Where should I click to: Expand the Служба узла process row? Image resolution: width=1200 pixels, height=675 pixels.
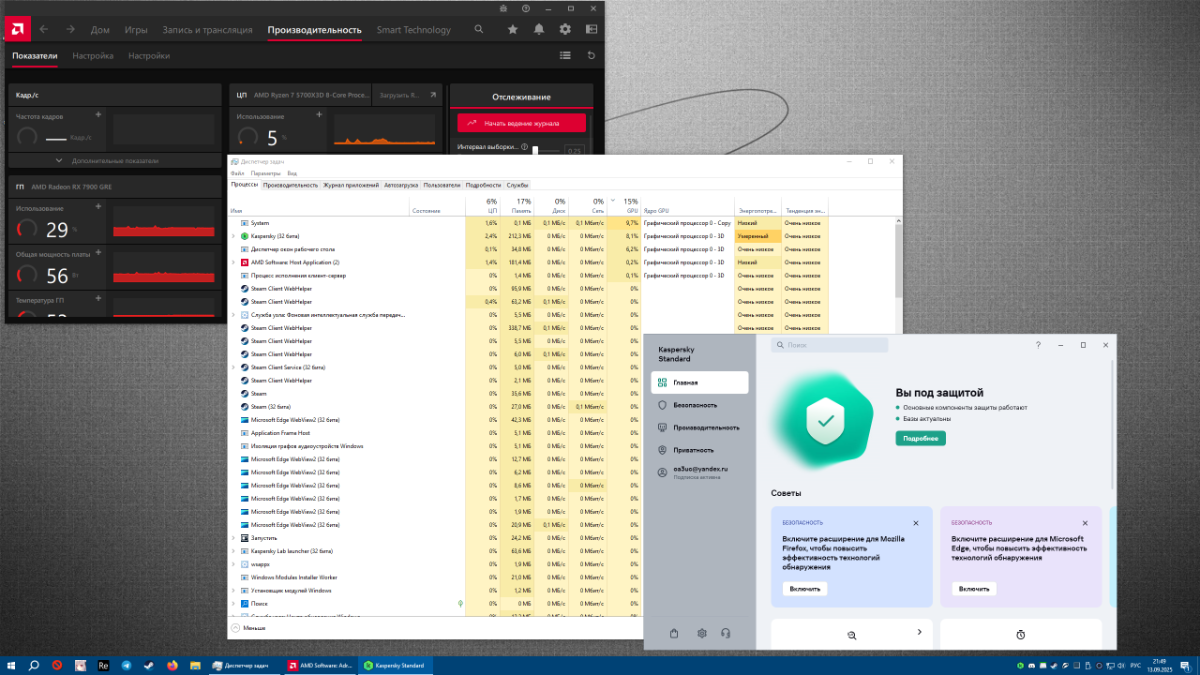click(233, 314)
